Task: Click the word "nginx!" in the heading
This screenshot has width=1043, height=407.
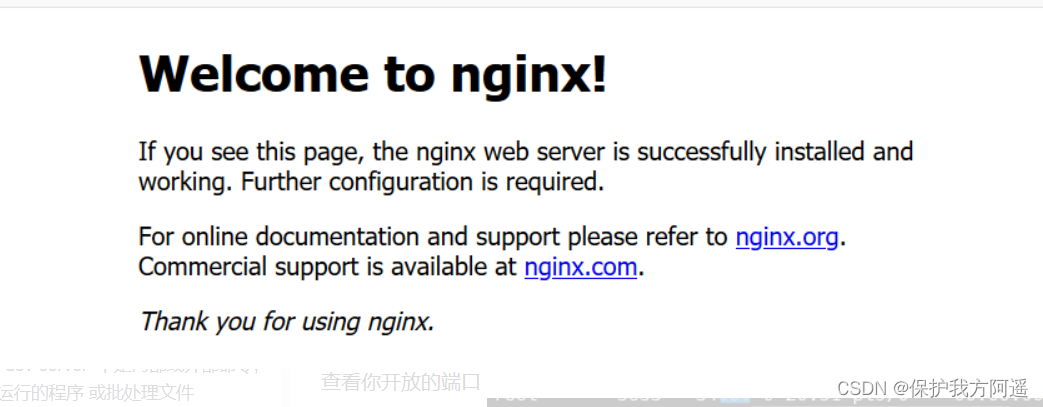Action: click(529, 74)
